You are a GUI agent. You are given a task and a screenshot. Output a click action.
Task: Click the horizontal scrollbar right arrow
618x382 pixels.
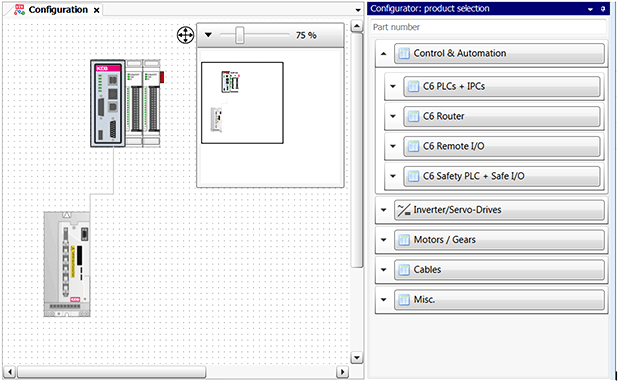[342, 372]
